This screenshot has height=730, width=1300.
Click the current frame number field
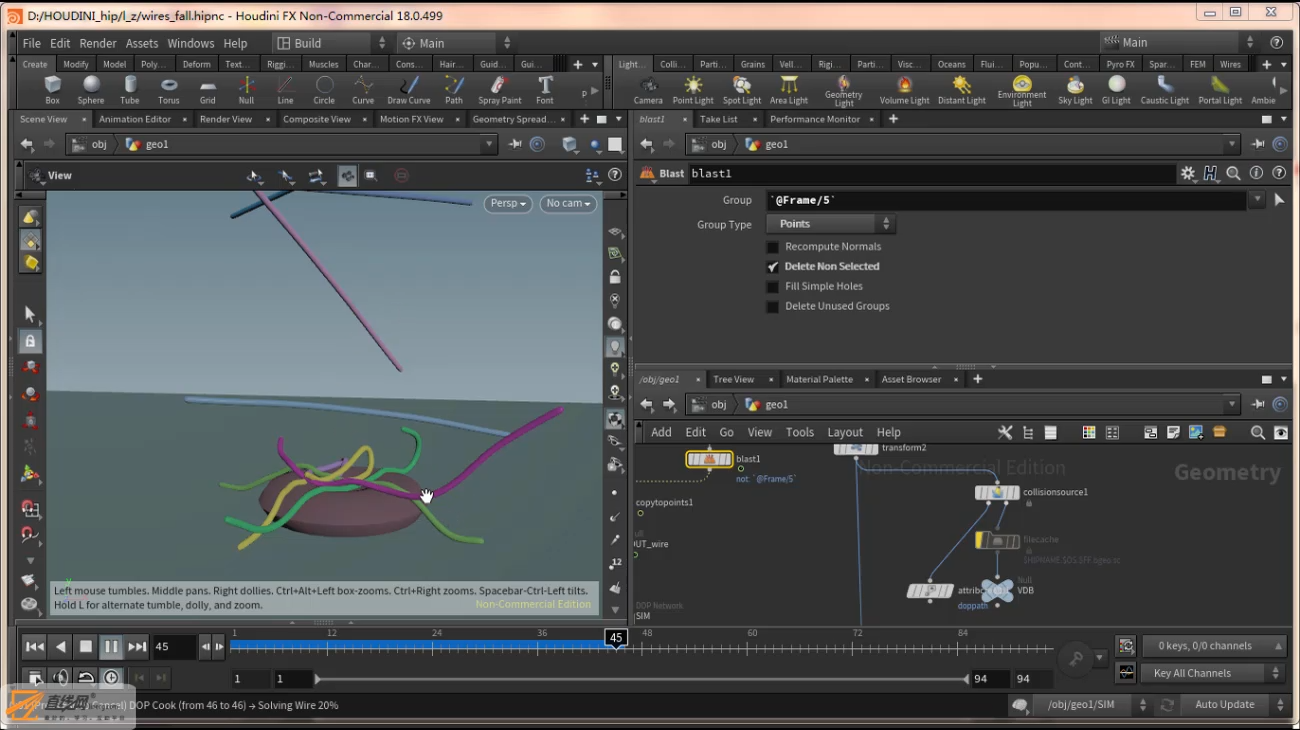174,647
